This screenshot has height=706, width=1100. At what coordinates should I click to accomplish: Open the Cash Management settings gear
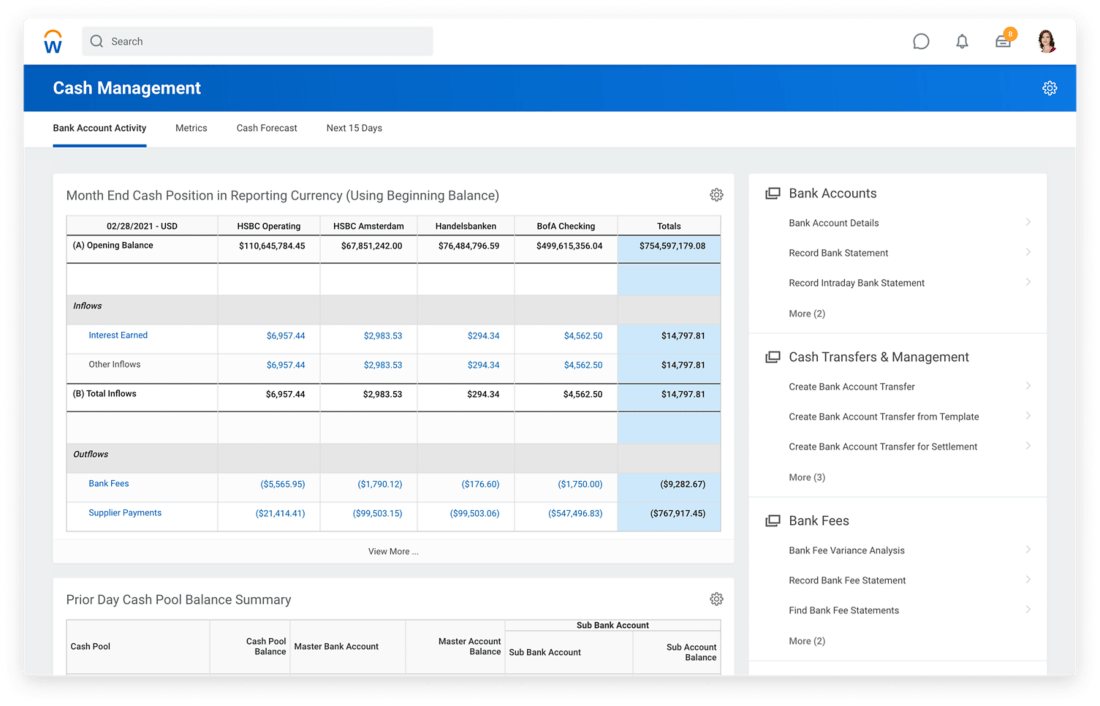[x=1049, y=88]
